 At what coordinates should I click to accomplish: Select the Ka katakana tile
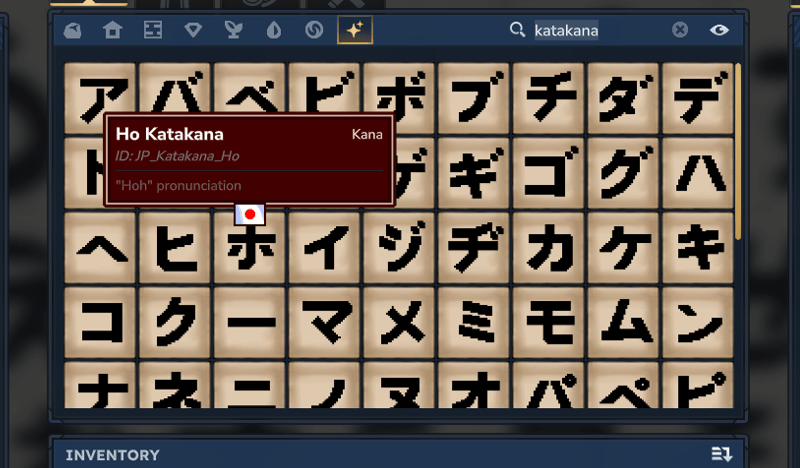548,248
